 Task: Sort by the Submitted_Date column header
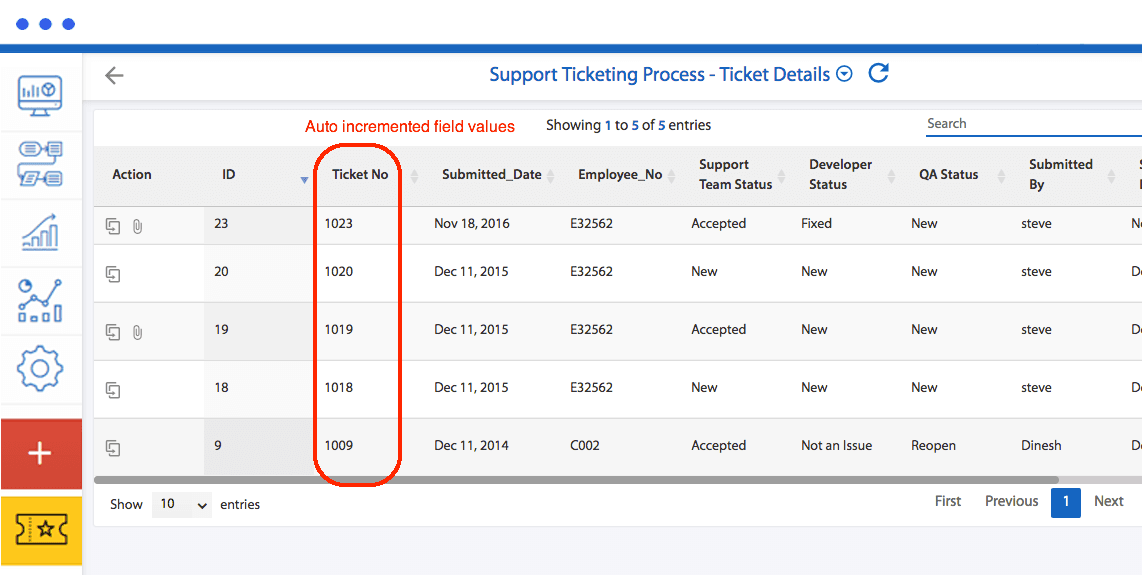point(492,175)
